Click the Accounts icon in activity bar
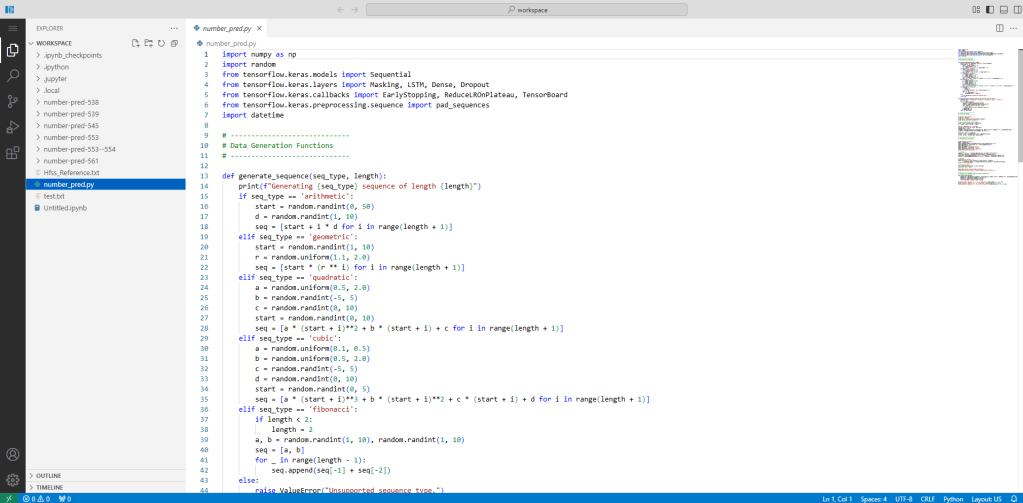This screenshot has height=503, width=1023. pyautogui.click(x=12, y=454)
